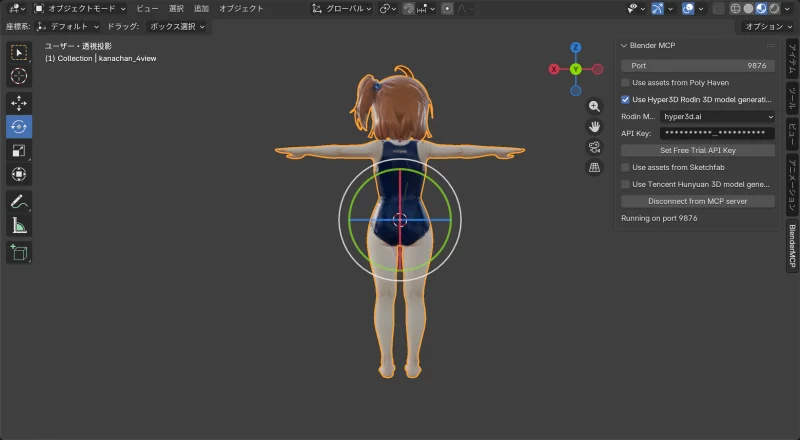Select the 3D Cursor tool
Viewport: 800px width, 440px height.
[19, 76]
